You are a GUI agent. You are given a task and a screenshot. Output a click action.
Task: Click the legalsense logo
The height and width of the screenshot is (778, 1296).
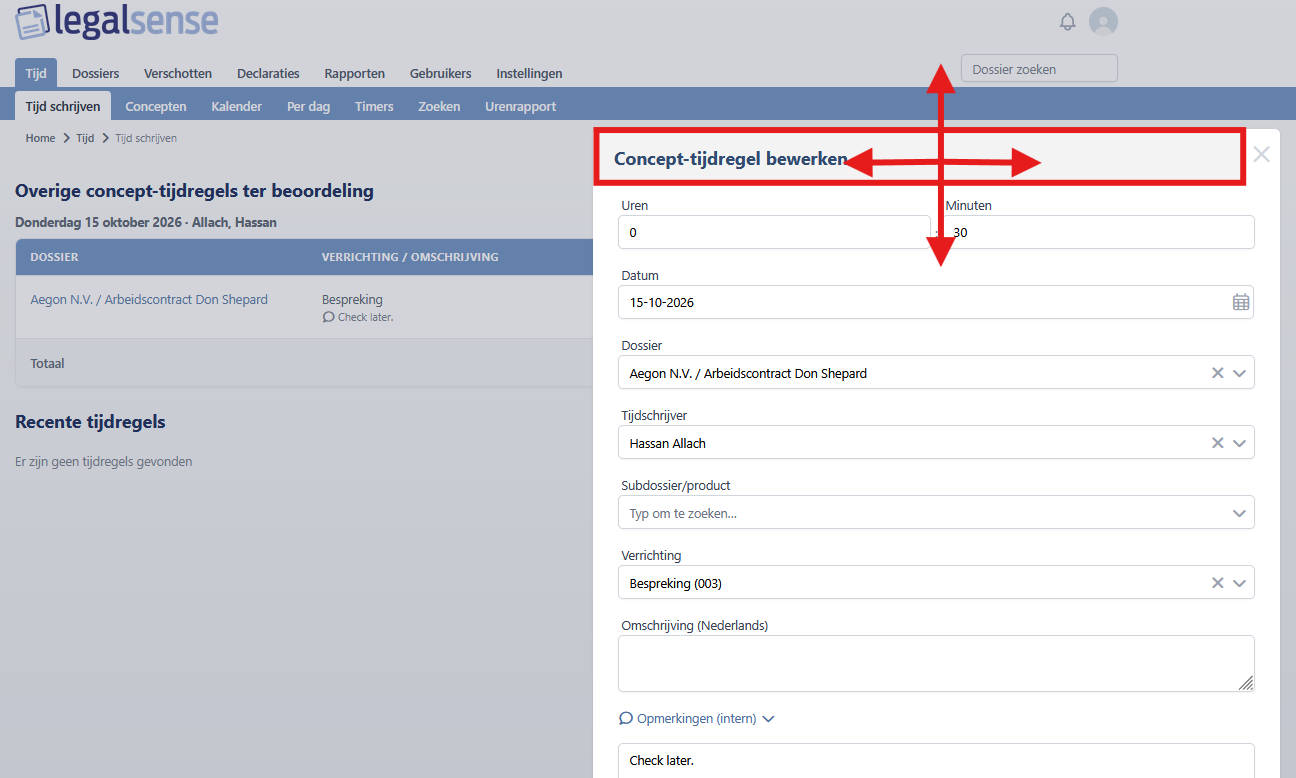[x=117, y=20]
